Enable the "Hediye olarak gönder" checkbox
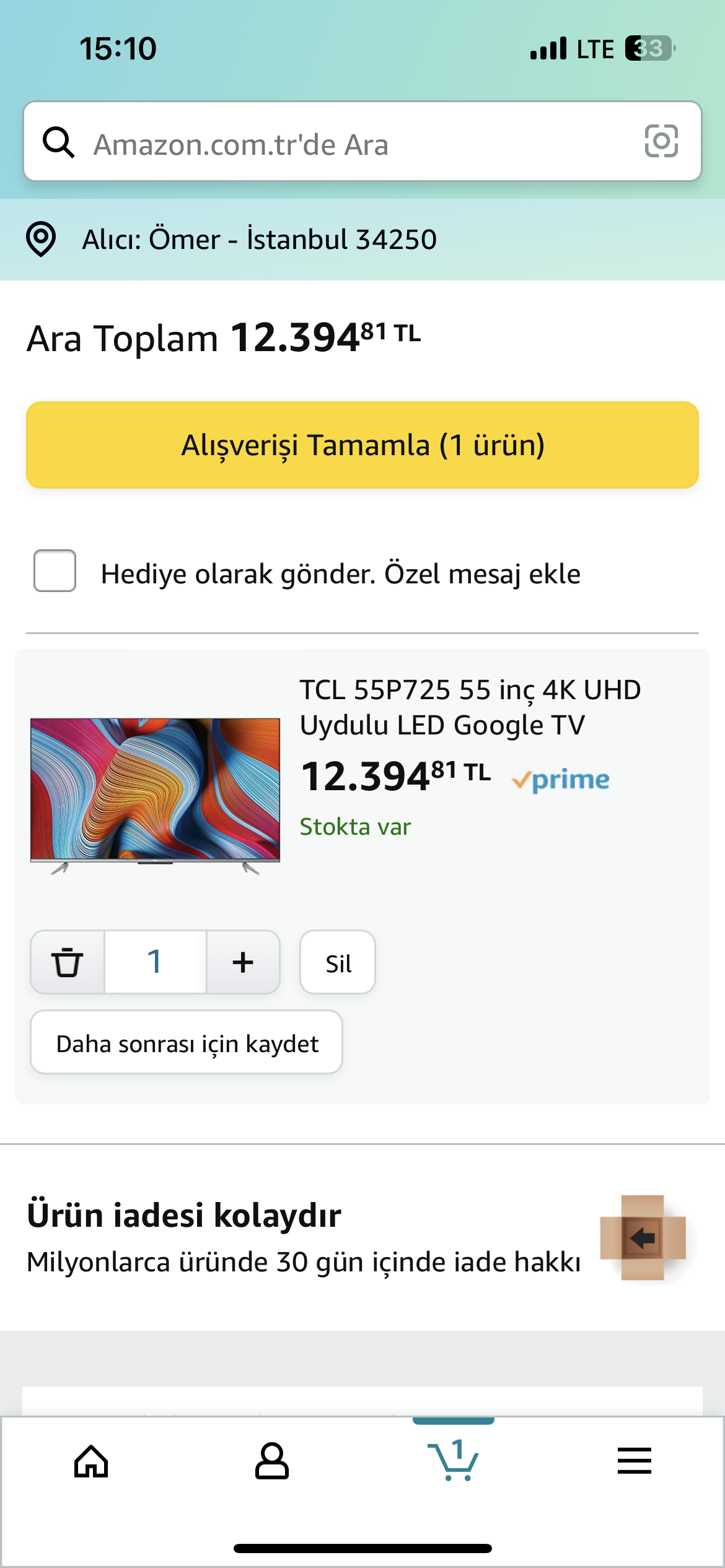The width and height of the screenshot is (725, 1568). coord(55,571)
